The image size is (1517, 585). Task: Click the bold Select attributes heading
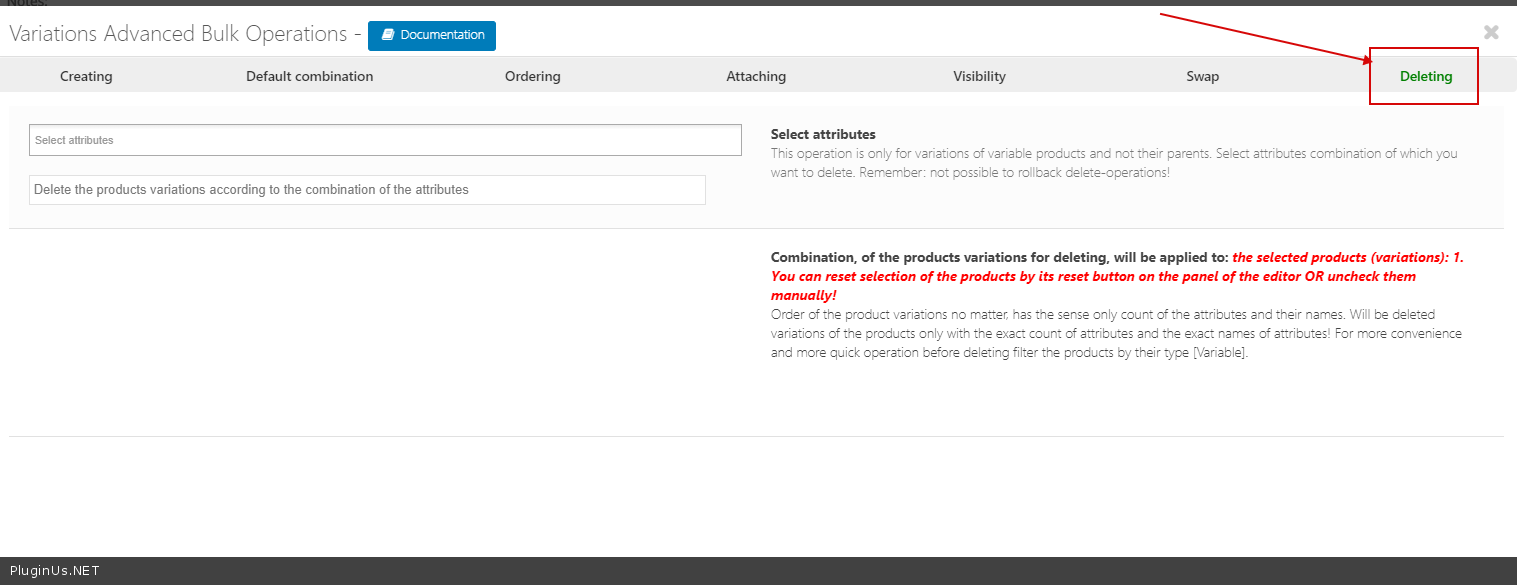[823, 134]
